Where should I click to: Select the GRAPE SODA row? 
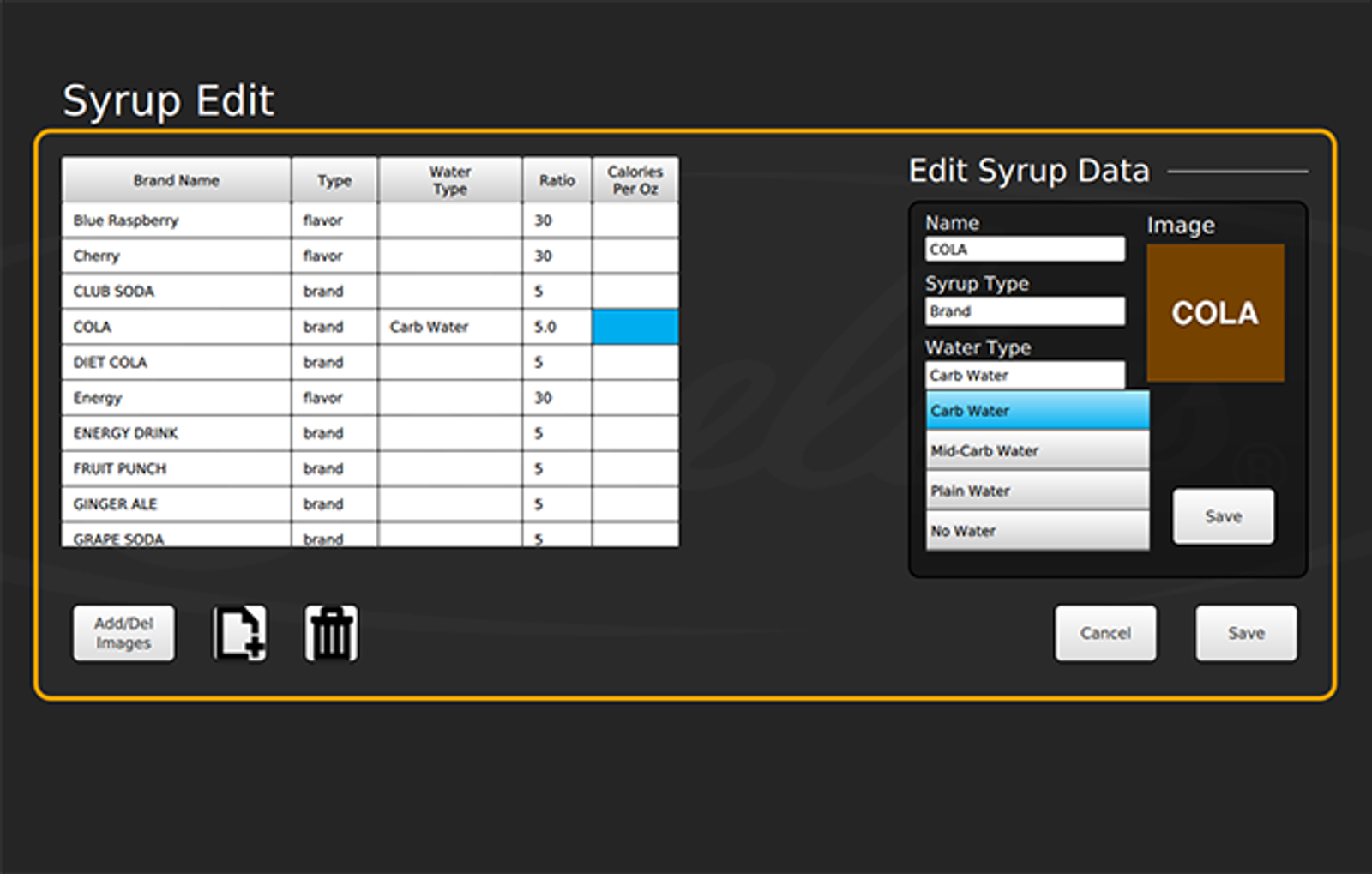click(x=370, y=536)
